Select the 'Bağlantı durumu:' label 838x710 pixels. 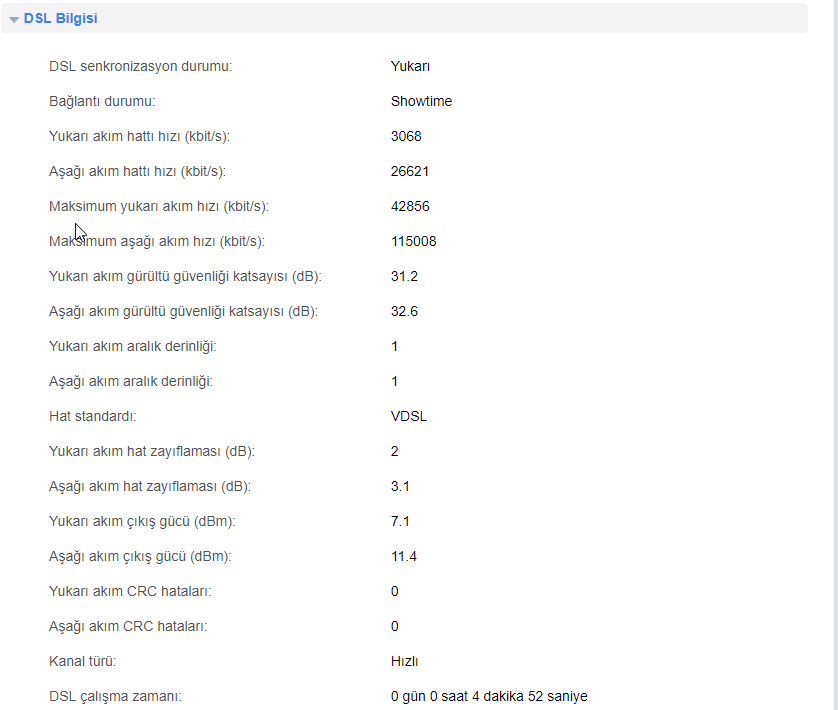[x=102, y=101]
